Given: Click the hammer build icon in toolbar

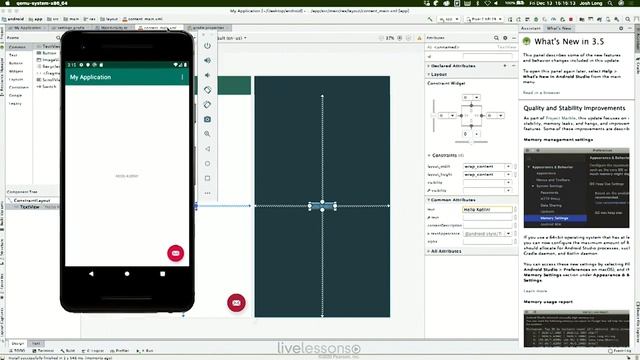Looking at the screenshot, I should click(430, 19).
